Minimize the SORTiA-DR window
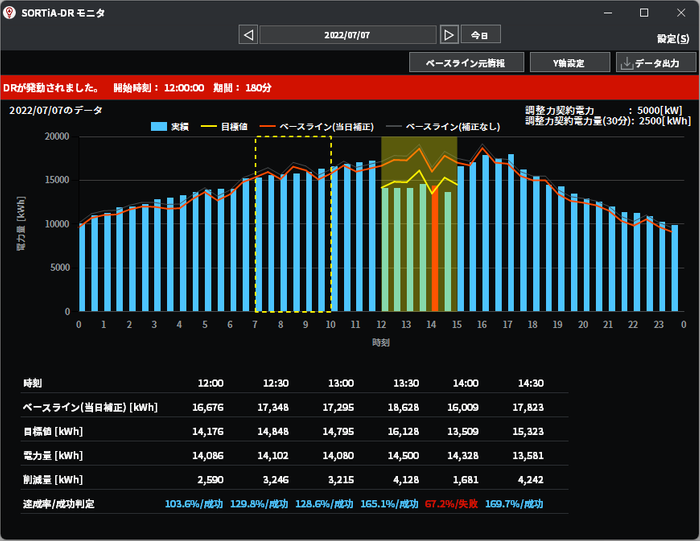The height and width of the screenshot is (541, 700). 608,12
